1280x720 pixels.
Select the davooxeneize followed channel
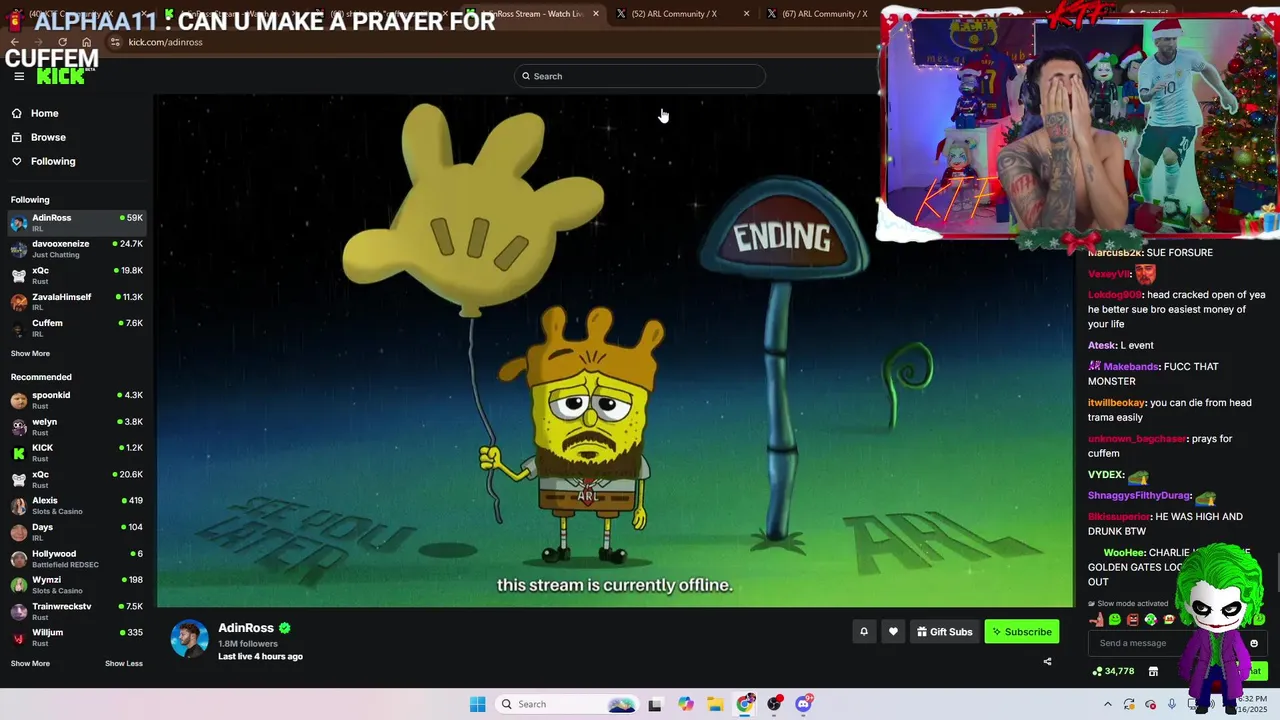77,249
